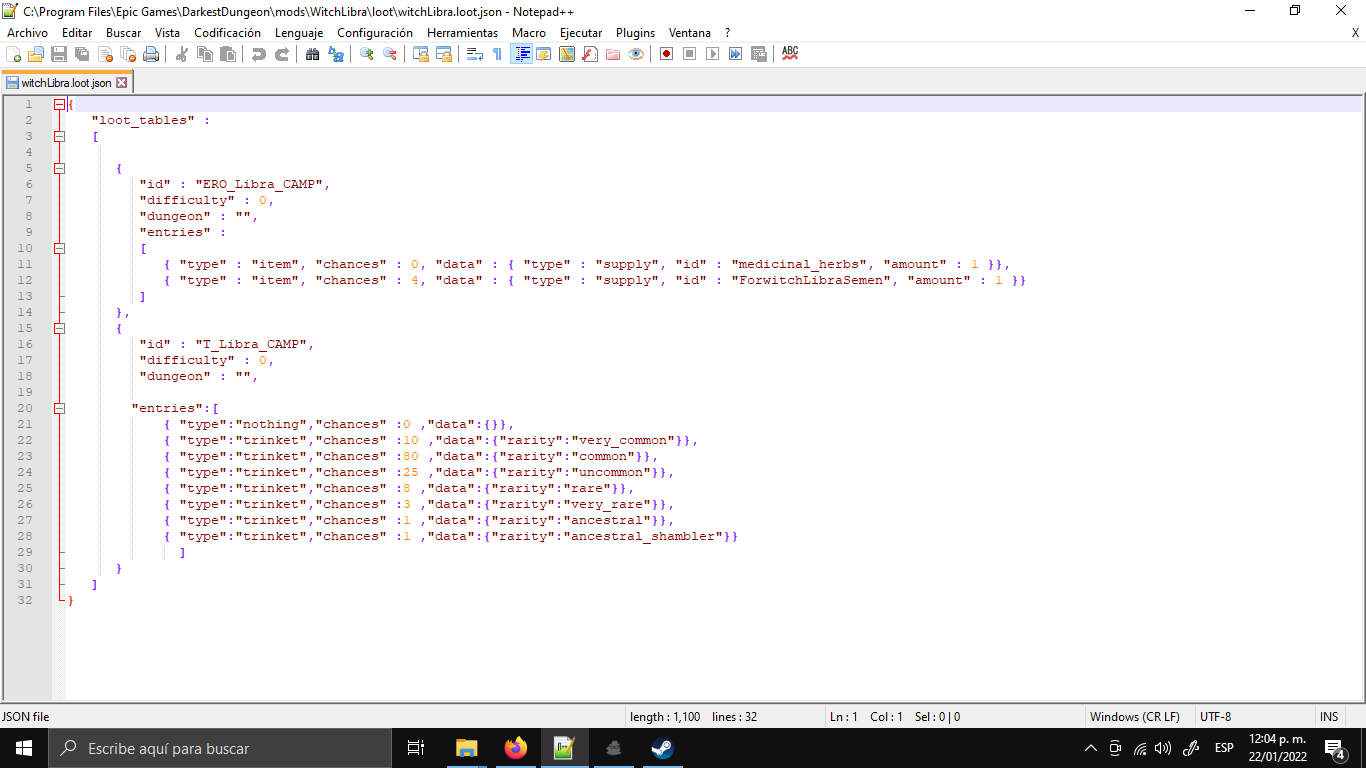This screenshot has width=1366, height=768.
Task: Click Run macro multiple times icon
Action: coord(736,54)
